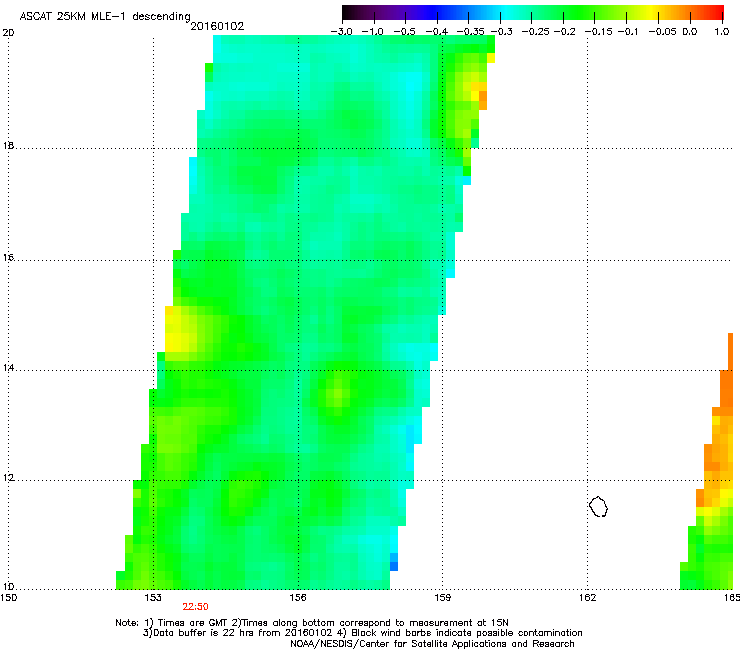Click the title 'ASCAT 25KM MLE-1 descending'

[x=105, y=16]
